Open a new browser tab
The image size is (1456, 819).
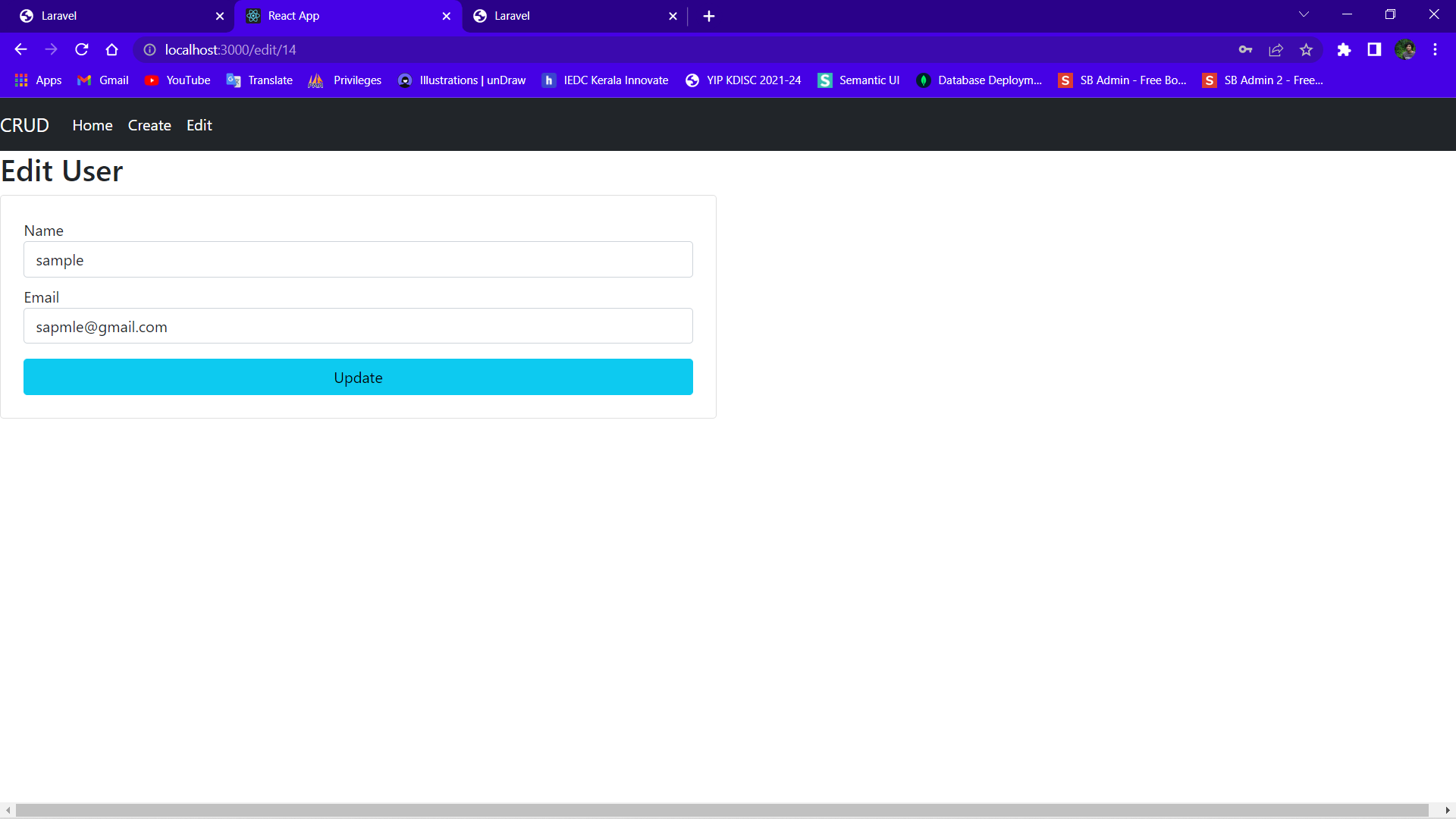point(708,15)
